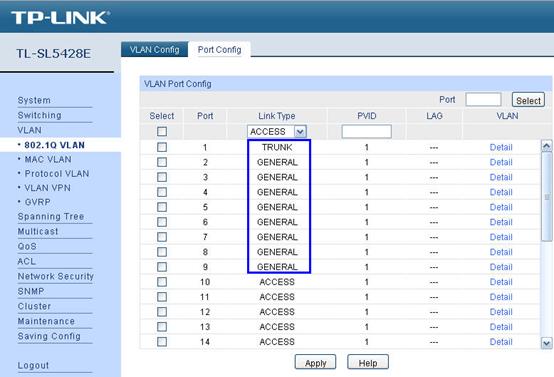Open the Spanning Tree menu
This screenshot has width=554, height=377.
[x=51, y=216]
